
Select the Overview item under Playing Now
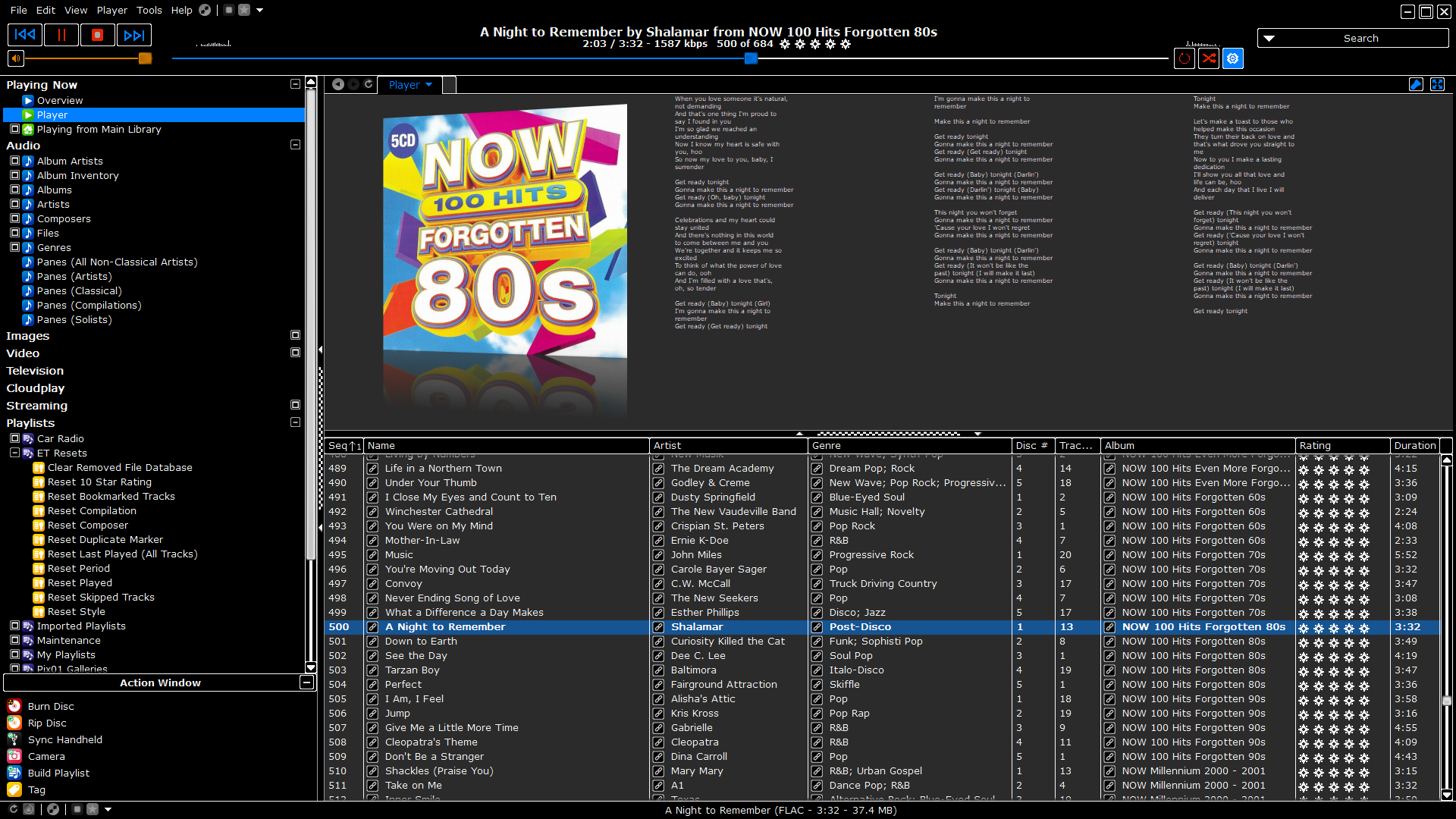tap(60, 100)
